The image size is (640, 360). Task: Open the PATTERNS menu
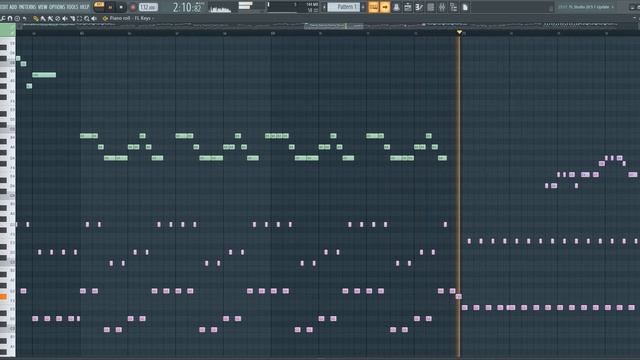[x=27, y=7]
